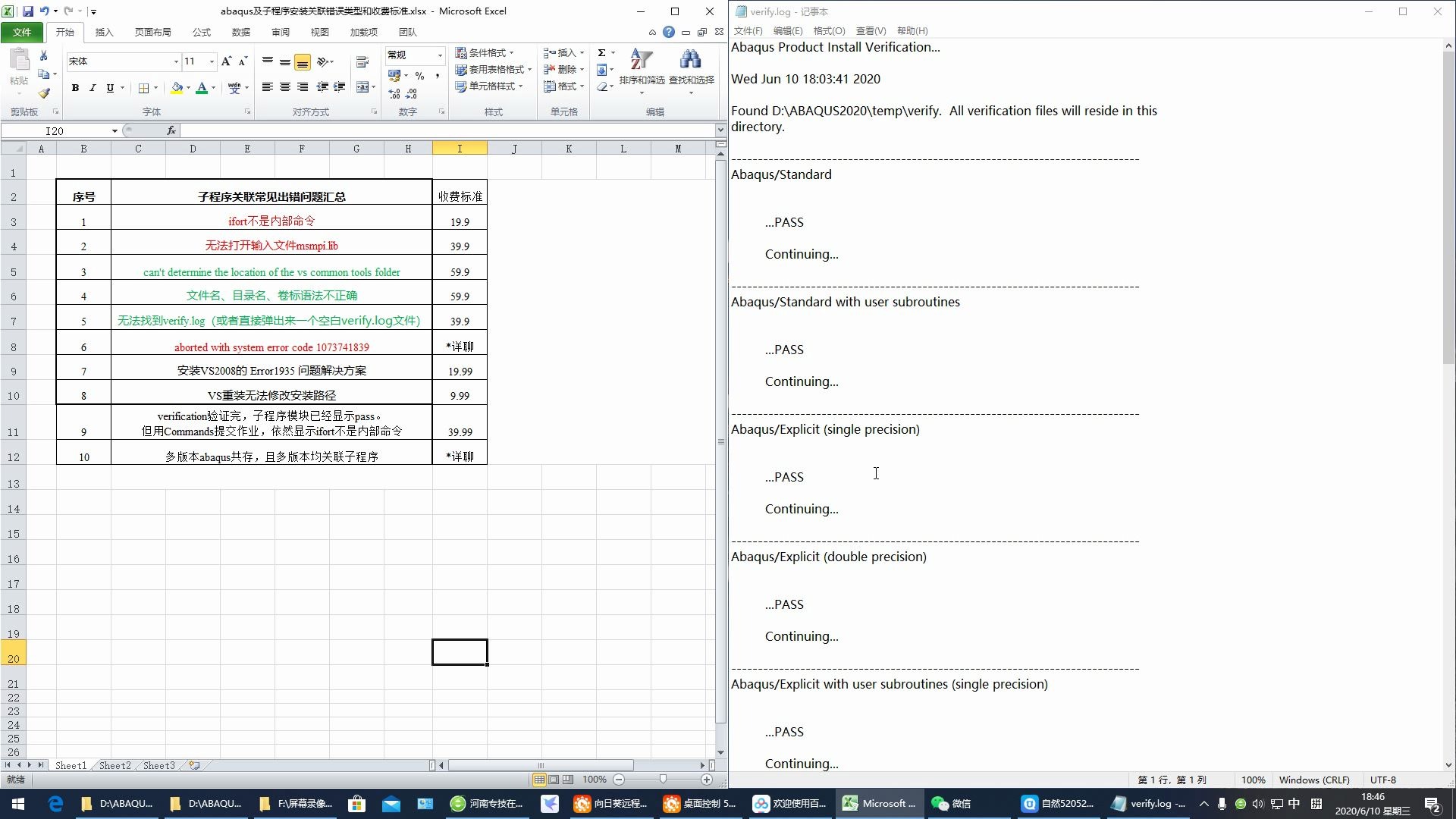The height and width of the screenshot is (819, 1456).
Task: Click the zoom in plus button
Action: 707,780
